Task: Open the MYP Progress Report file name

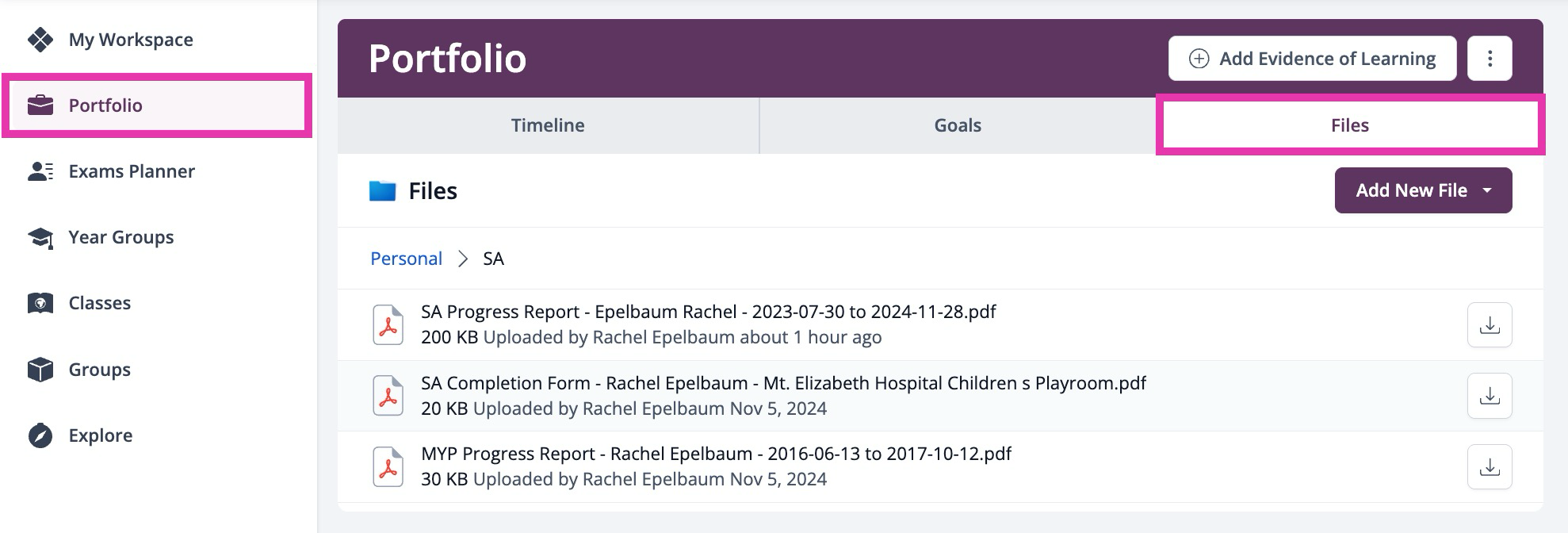Action: [716, 454]
